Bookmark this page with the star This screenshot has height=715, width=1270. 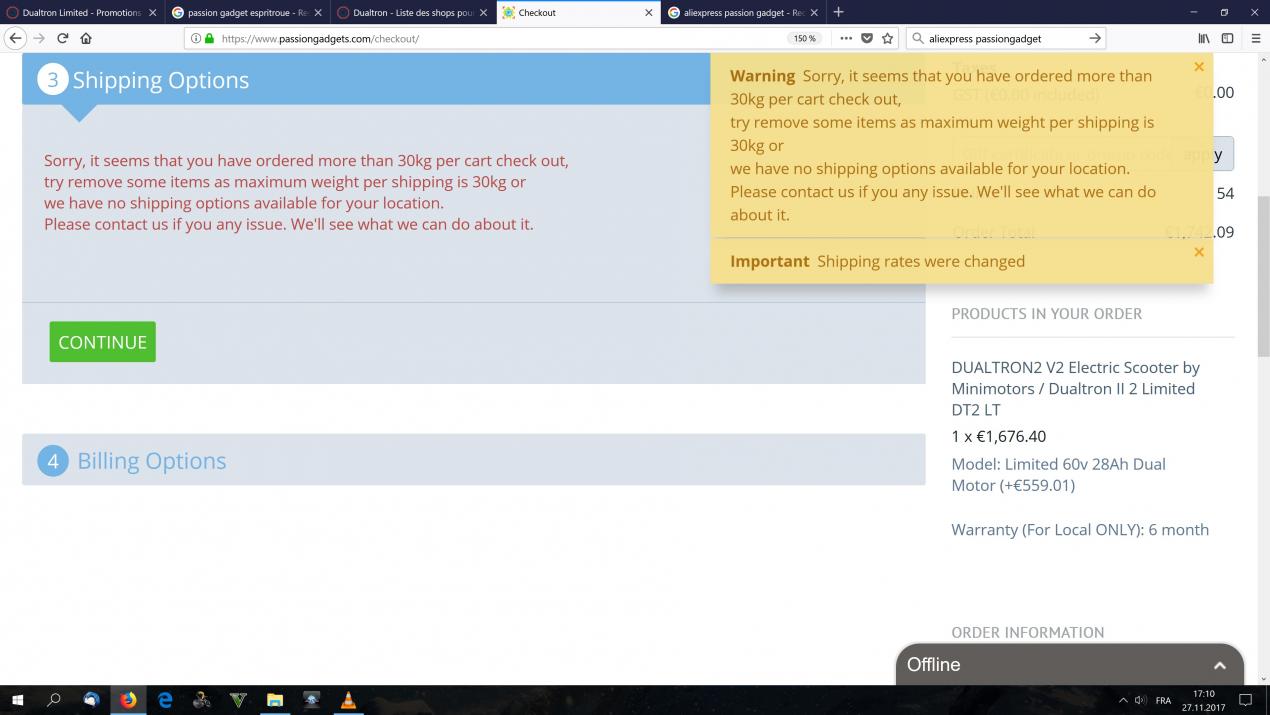pyautogui.click(x=887, y=38)
